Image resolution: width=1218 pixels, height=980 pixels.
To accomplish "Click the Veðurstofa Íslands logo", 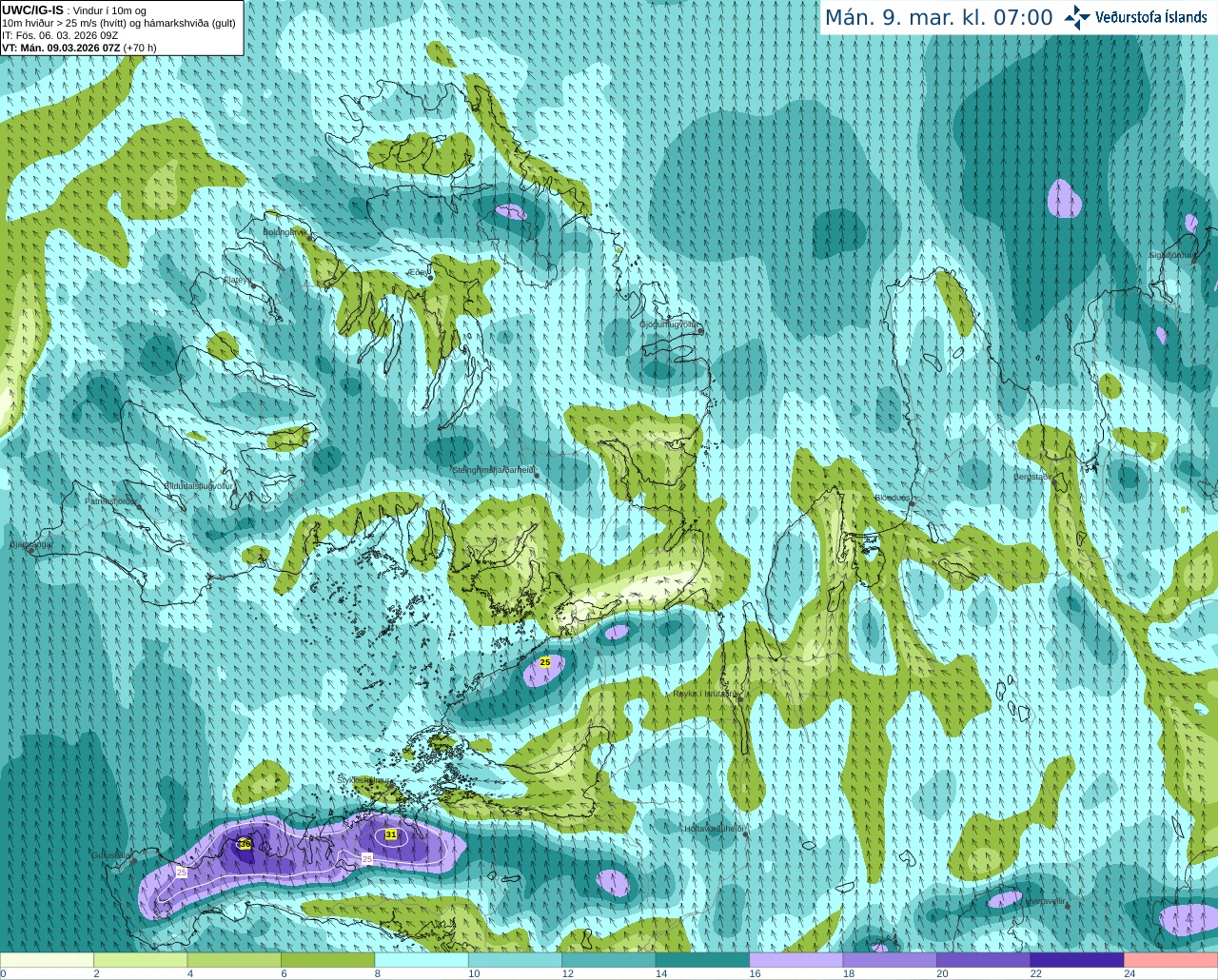I will pos(1135,17).
